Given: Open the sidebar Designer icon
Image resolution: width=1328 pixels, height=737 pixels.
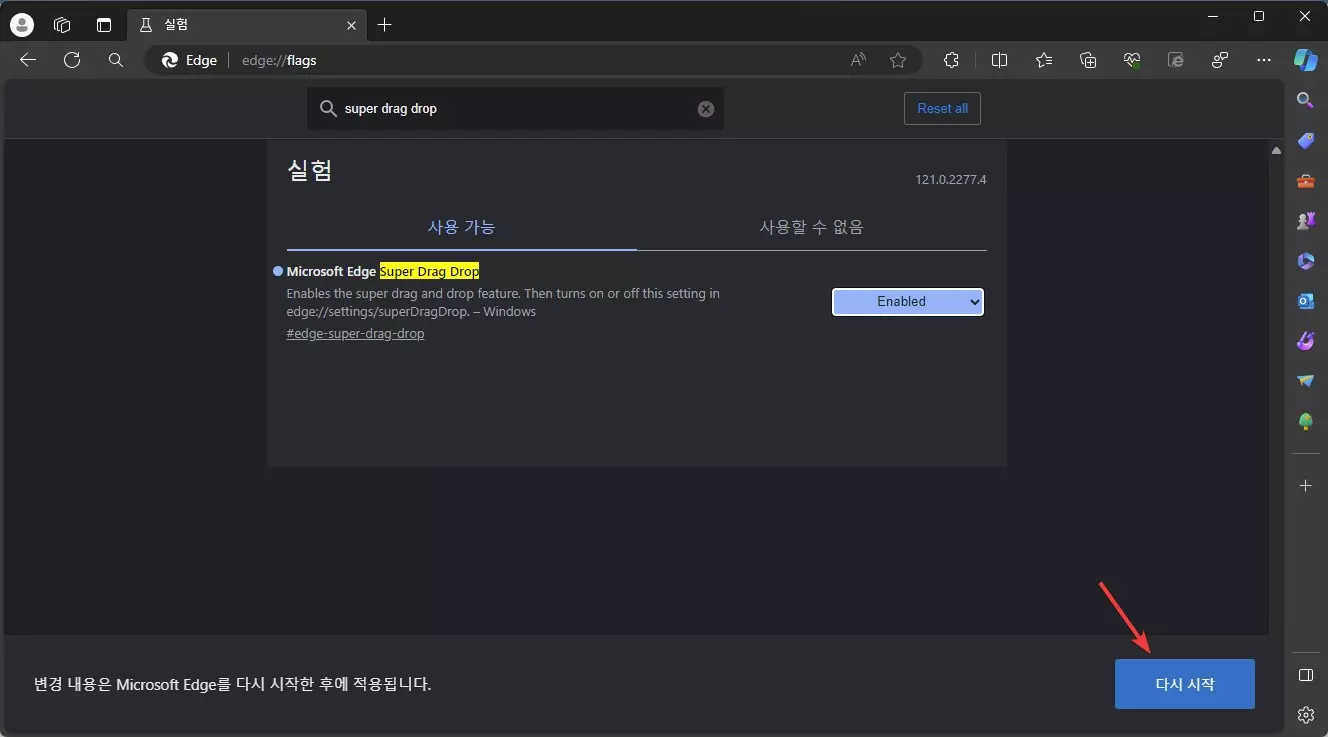Looking at the screenshot, I should click(1305, 341).
